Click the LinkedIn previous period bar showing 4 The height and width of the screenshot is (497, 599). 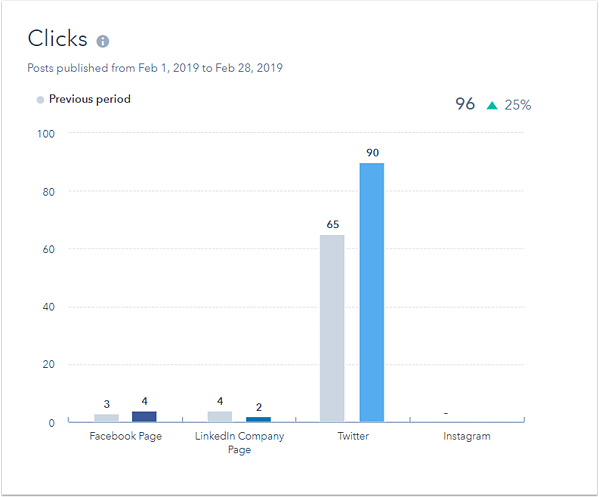click(220, 416)
